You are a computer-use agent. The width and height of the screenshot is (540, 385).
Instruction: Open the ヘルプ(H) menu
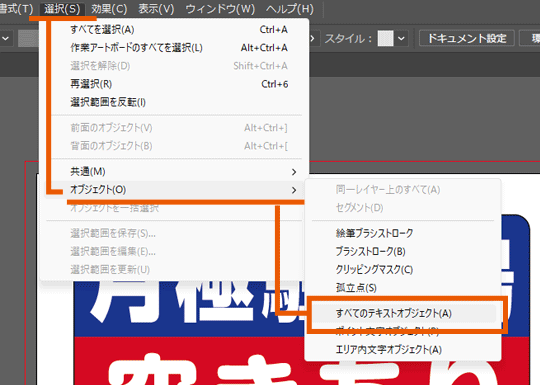pyautogui.click(x=289, y=9)
